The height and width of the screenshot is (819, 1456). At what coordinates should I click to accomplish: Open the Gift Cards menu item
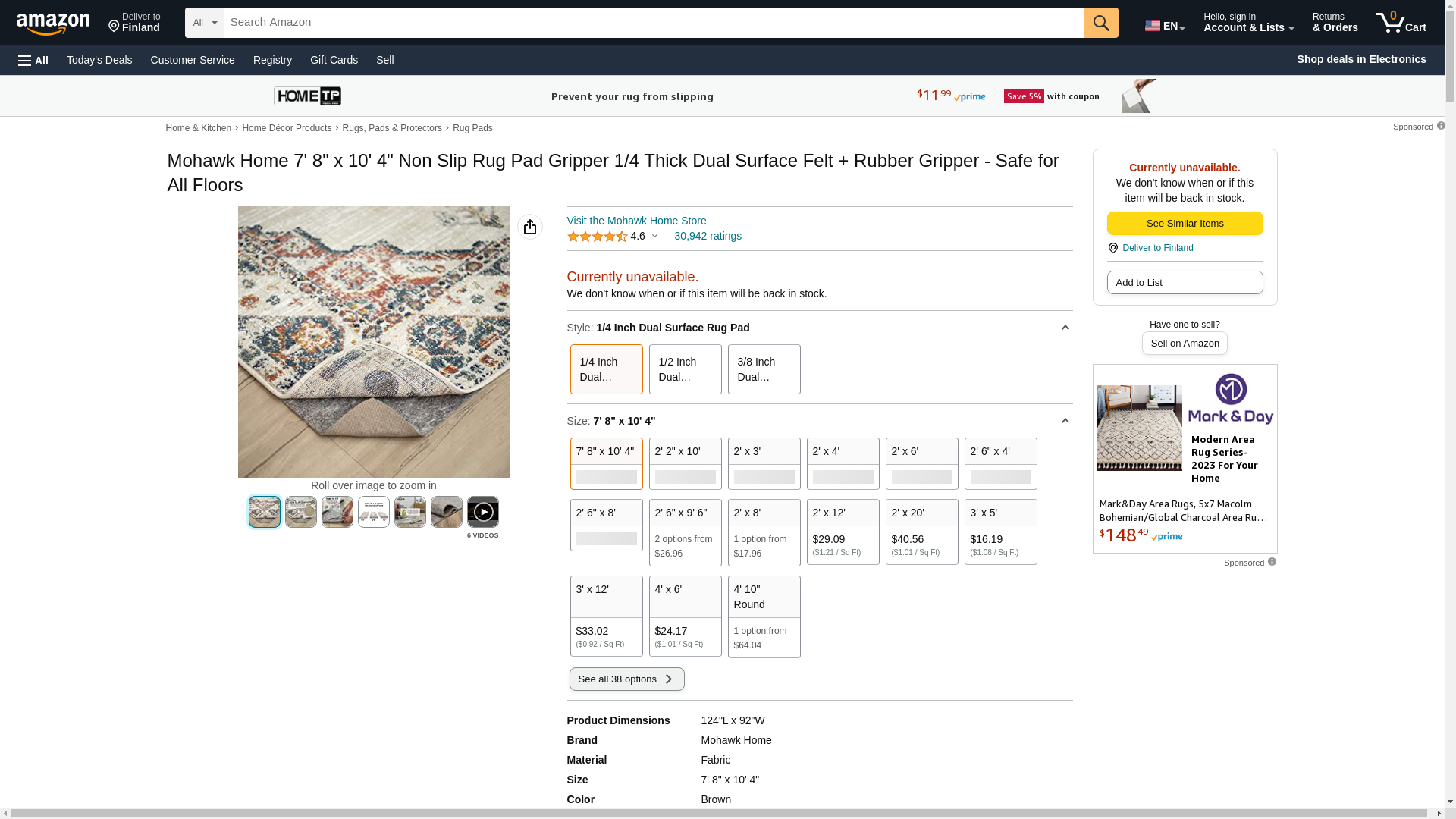click(334, 60)
